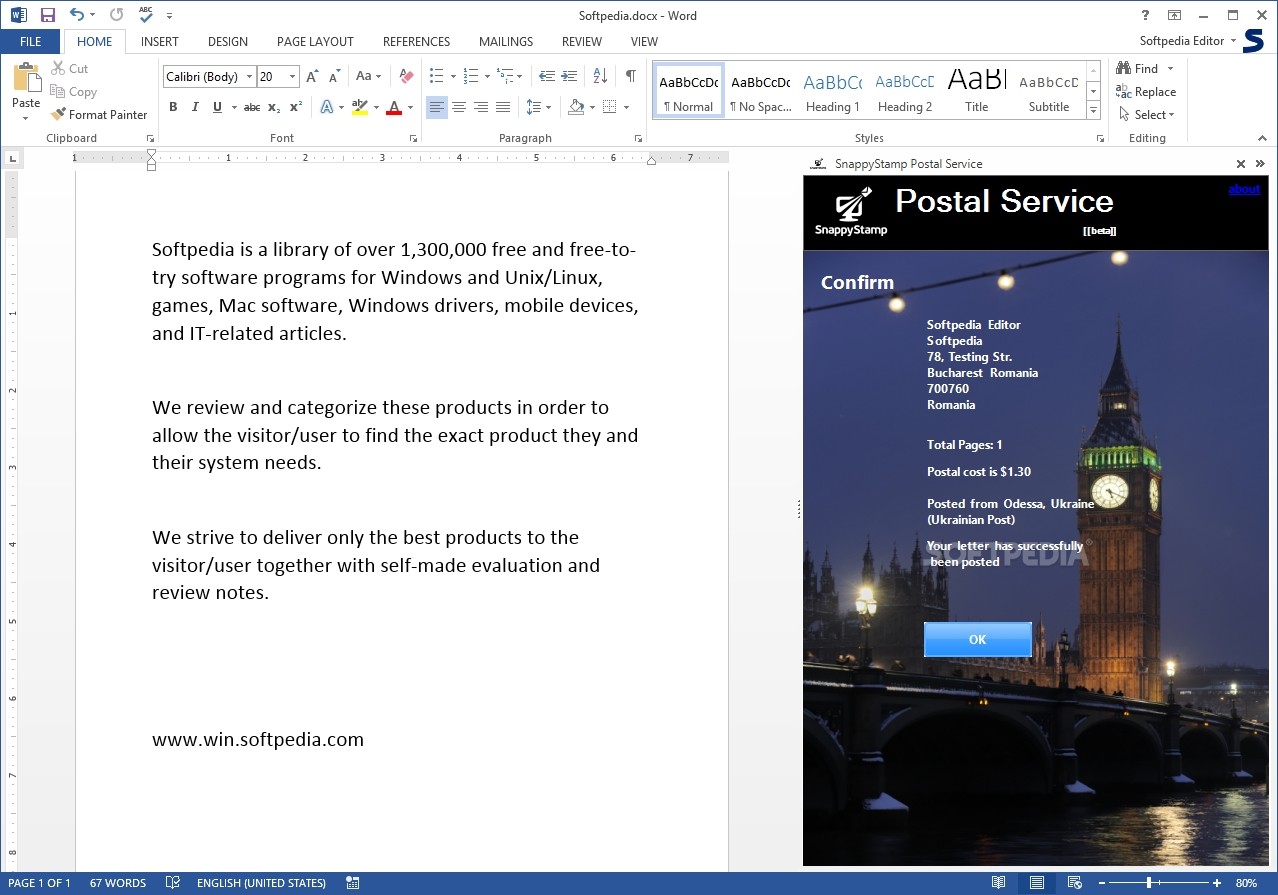Open the about link in SnappyStamp
The image size is (1278, 895).
point(1244,189)
